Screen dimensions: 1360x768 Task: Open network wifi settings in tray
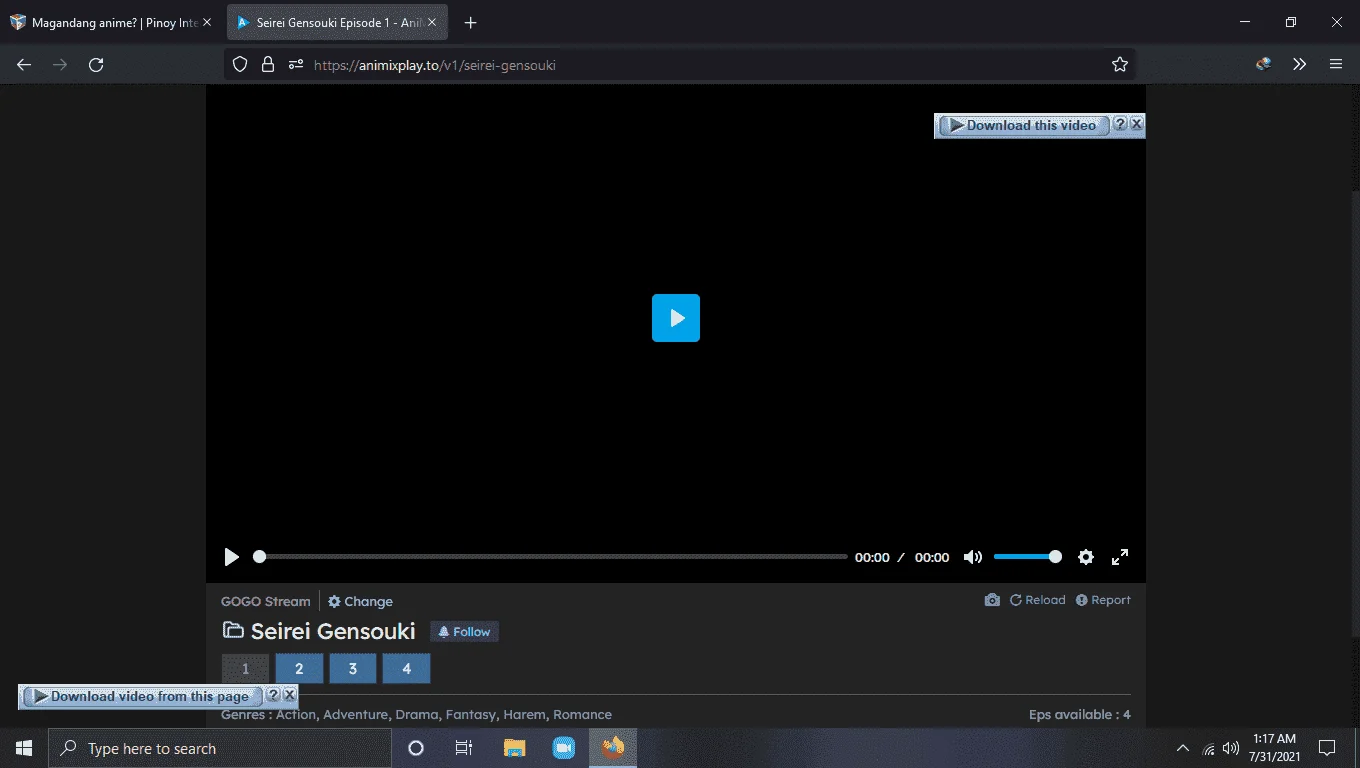(x=1208, y=748)
